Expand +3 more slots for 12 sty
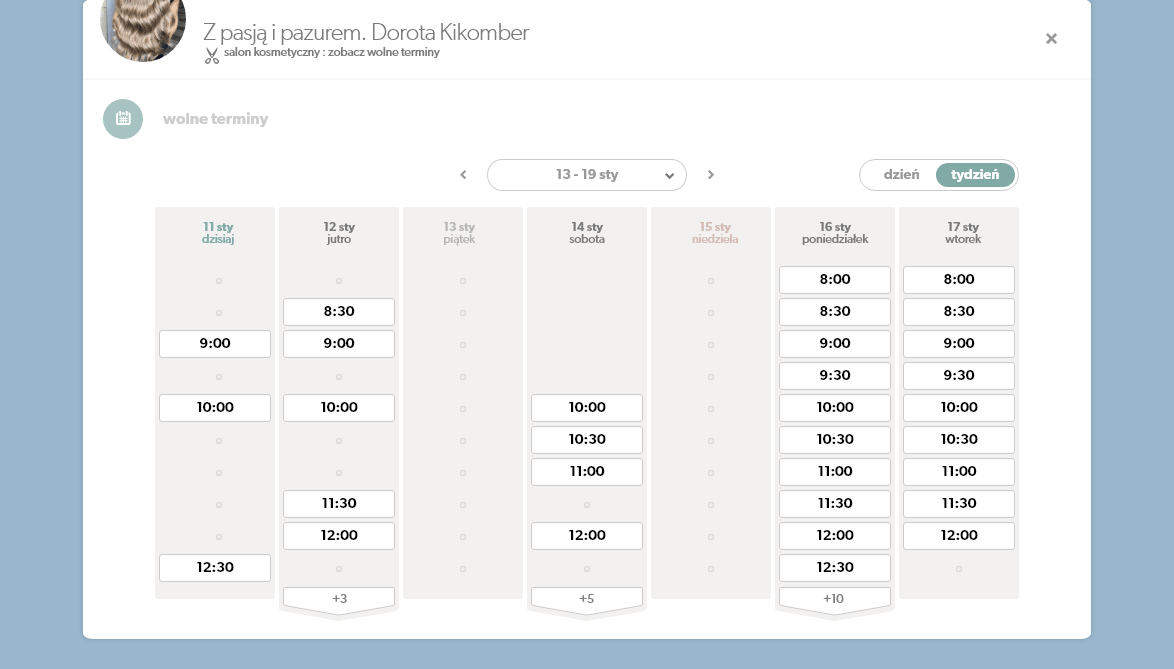 pyautogui.click(x=339, y=598)
